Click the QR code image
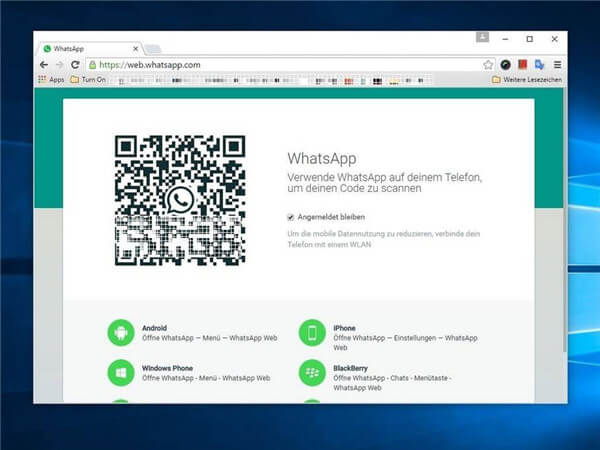This screenshot has width=600, height=450. 180,200
